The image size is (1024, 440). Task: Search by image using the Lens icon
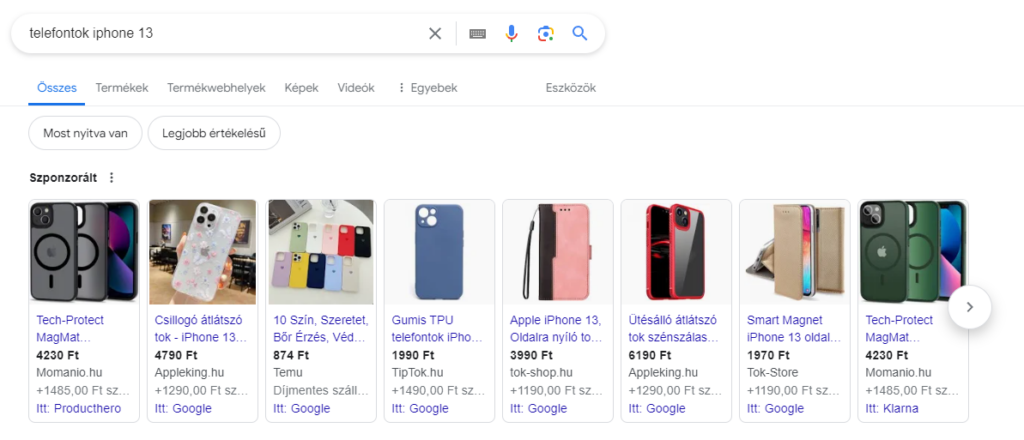[x=545, y=33]
